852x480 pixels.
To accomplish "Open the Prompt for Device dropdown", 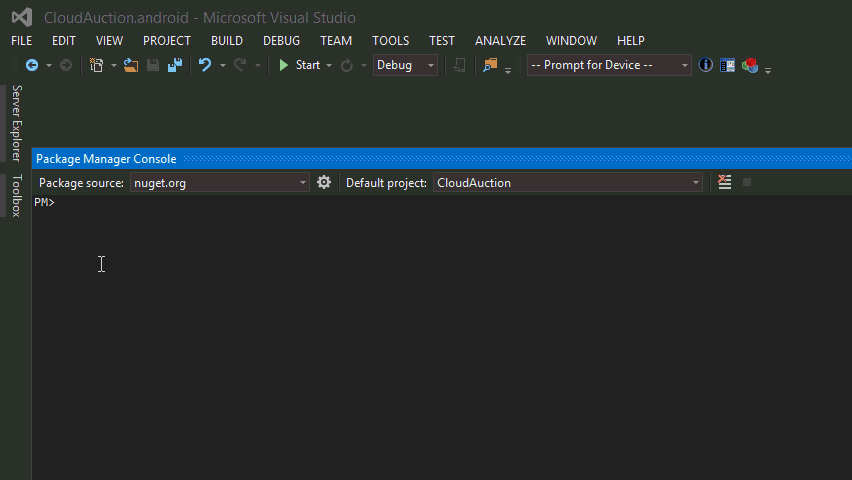I will pos(609,65).
